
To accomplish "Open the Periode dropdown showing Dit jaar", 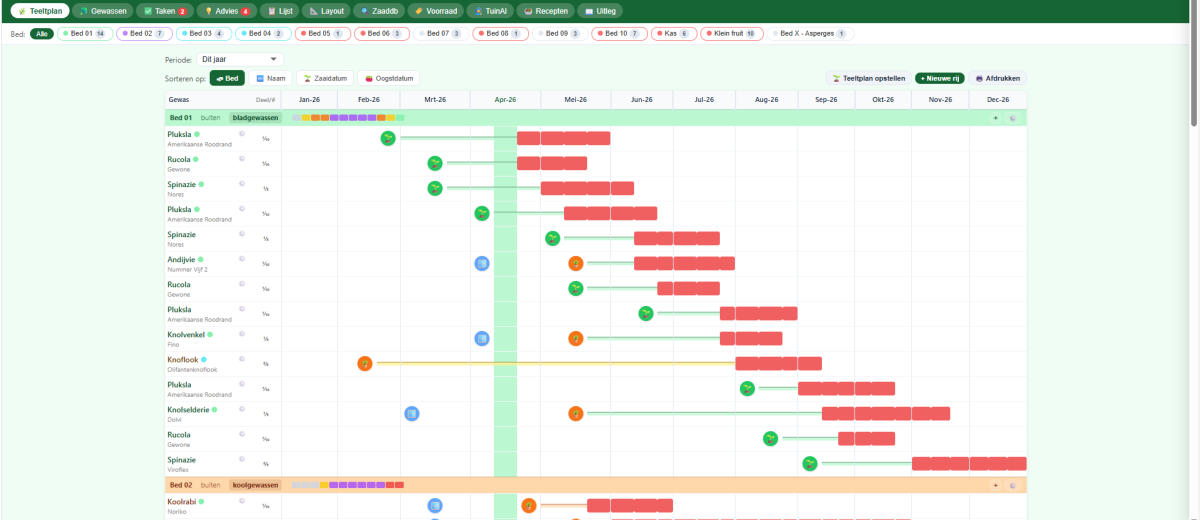I will click(x=239, y=60).
